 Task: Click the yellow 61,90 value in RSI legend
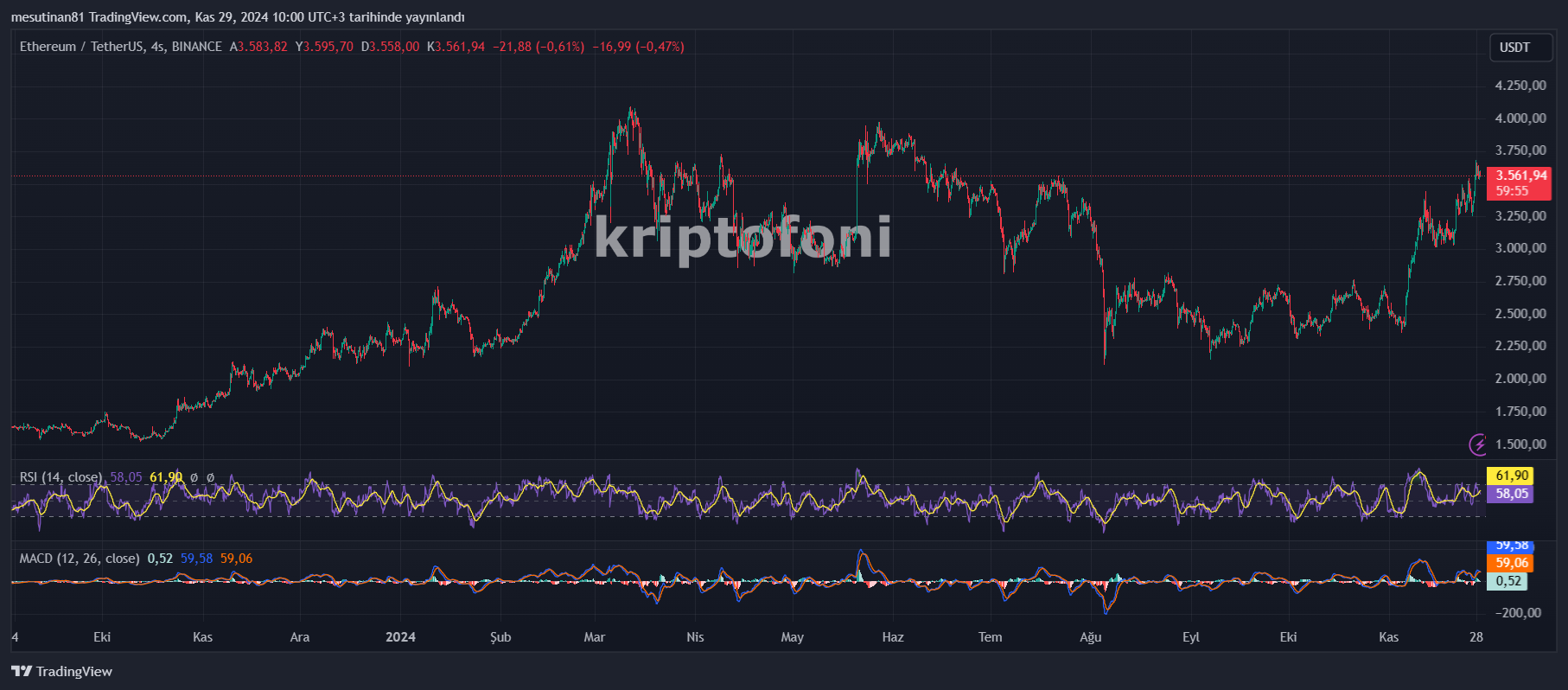166,477
